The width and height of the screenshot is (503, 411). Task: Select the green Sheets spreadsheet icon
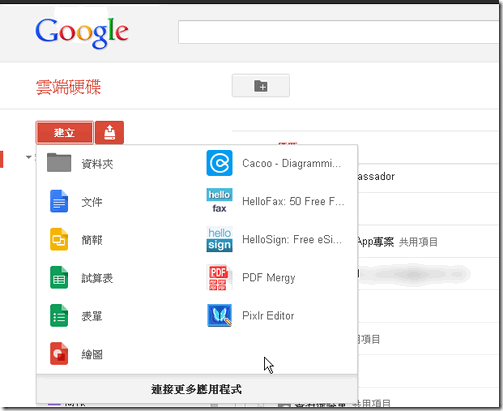tap(59, 277)
